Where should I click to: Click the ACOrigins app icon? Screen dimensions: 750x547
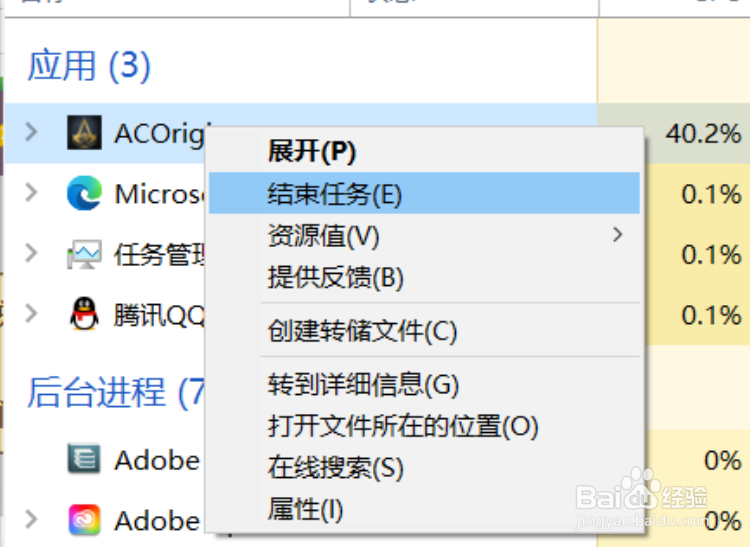[x=84, y=133]
